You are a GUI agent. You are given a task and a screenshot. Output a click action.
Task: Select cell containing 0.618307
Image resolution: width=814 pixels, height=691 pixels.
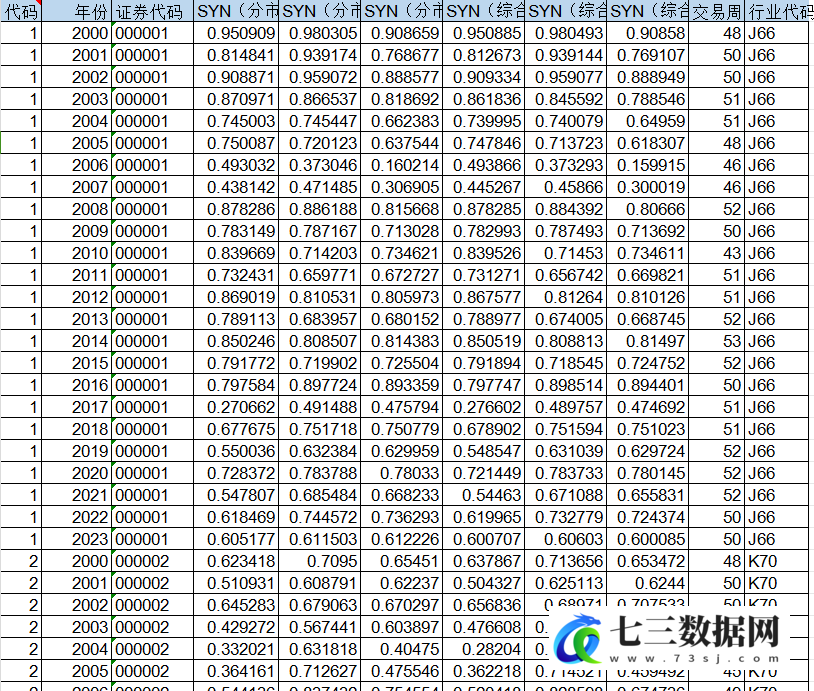coord(647,143)
